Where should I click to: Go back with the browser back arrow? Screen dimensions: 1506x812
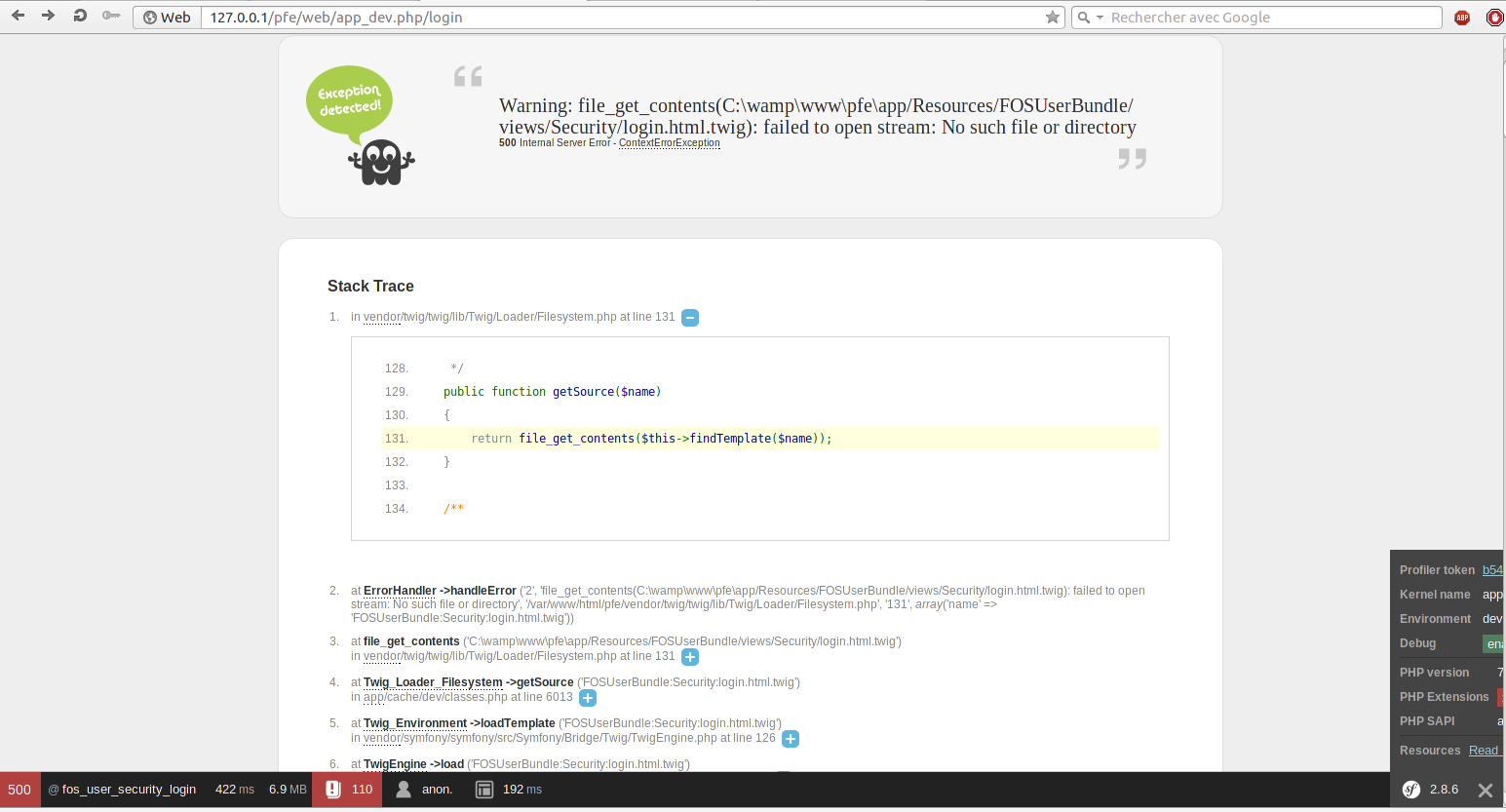[x=18, y=16]
